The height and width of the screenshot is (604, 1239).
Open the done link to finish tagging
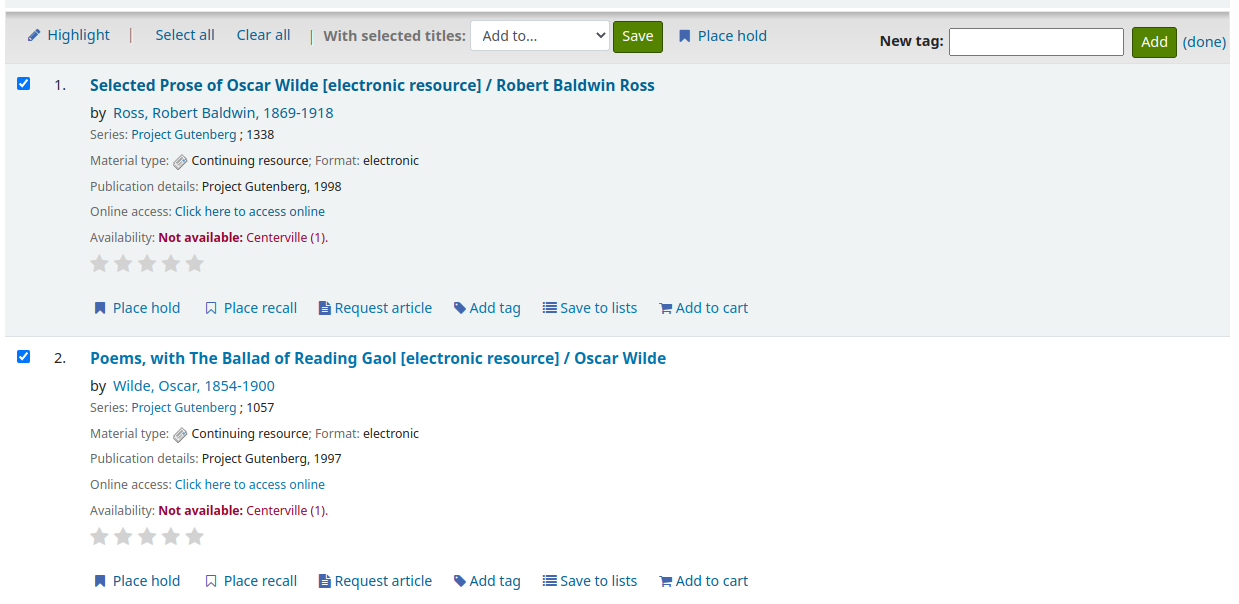pyautogui.click(x=1203, y=41)
